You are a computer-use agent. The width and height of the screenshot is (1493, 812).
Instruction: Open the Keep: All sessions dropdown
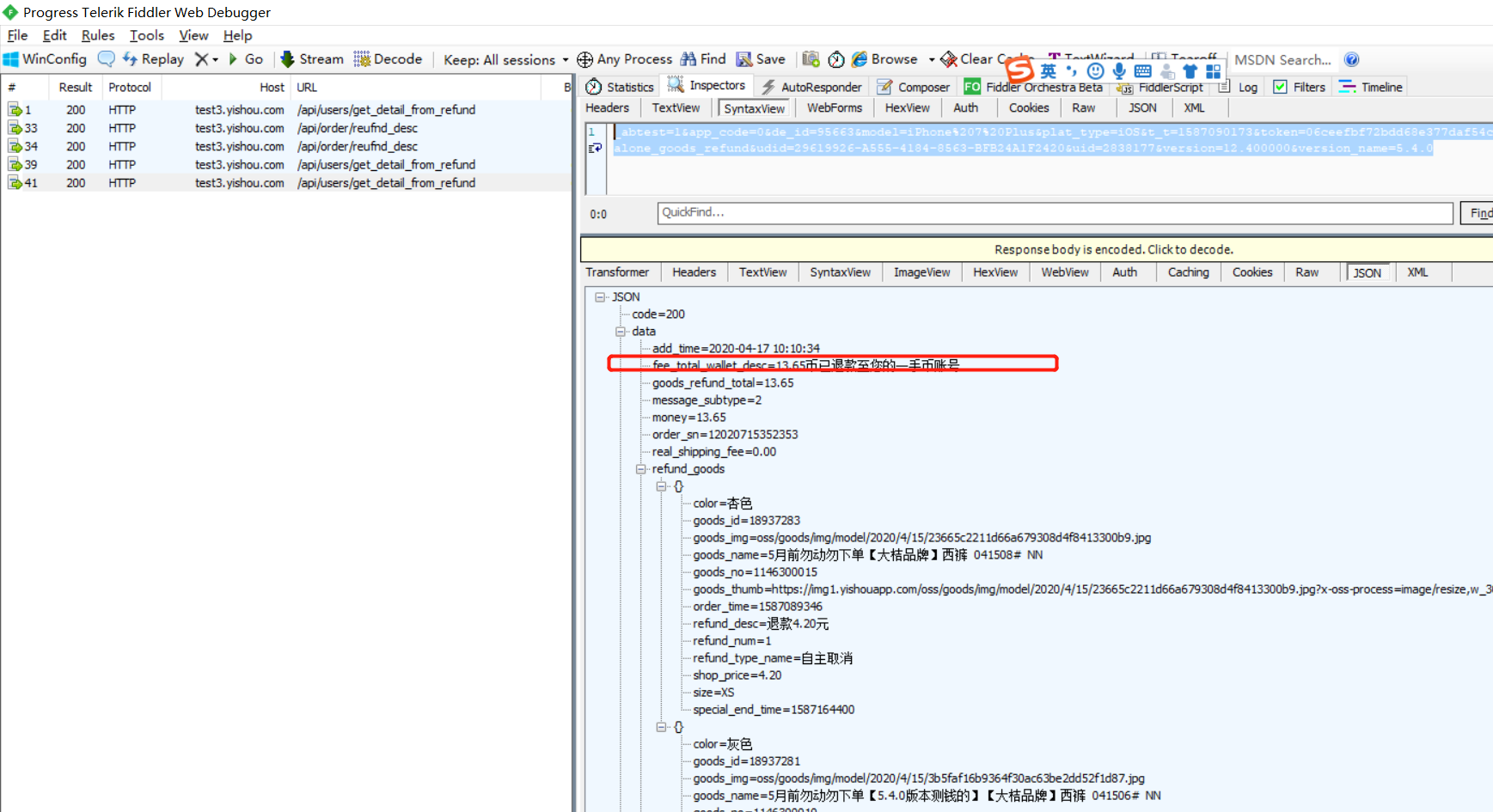[505, 60]
